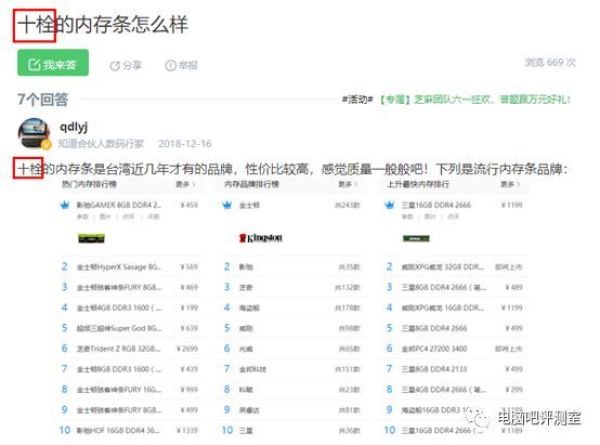Open the qdlyj username profile link

pyautogui.click(x=74, y=127)
